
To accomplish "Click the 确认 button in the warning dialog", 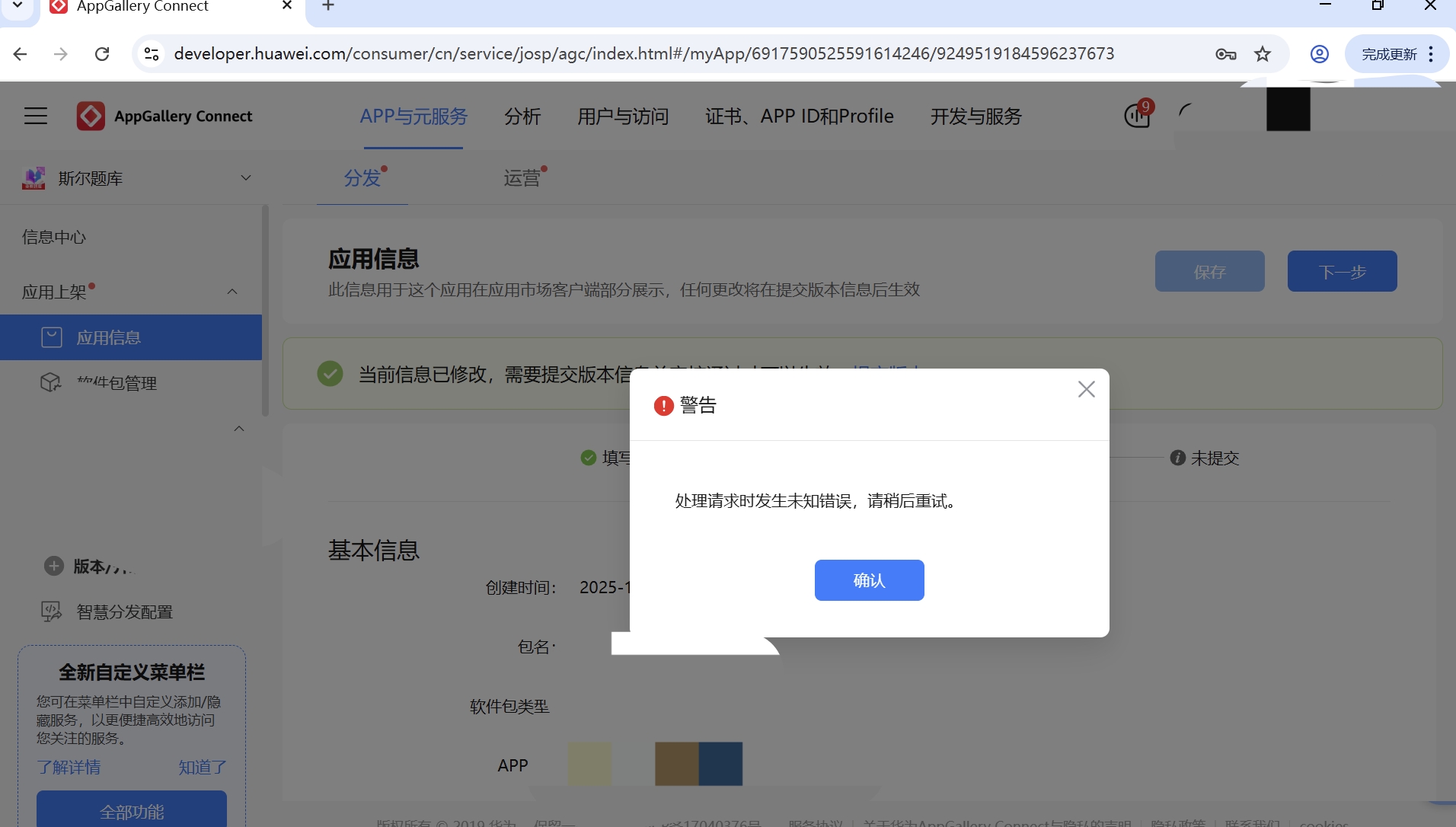I will click(869, 580).
